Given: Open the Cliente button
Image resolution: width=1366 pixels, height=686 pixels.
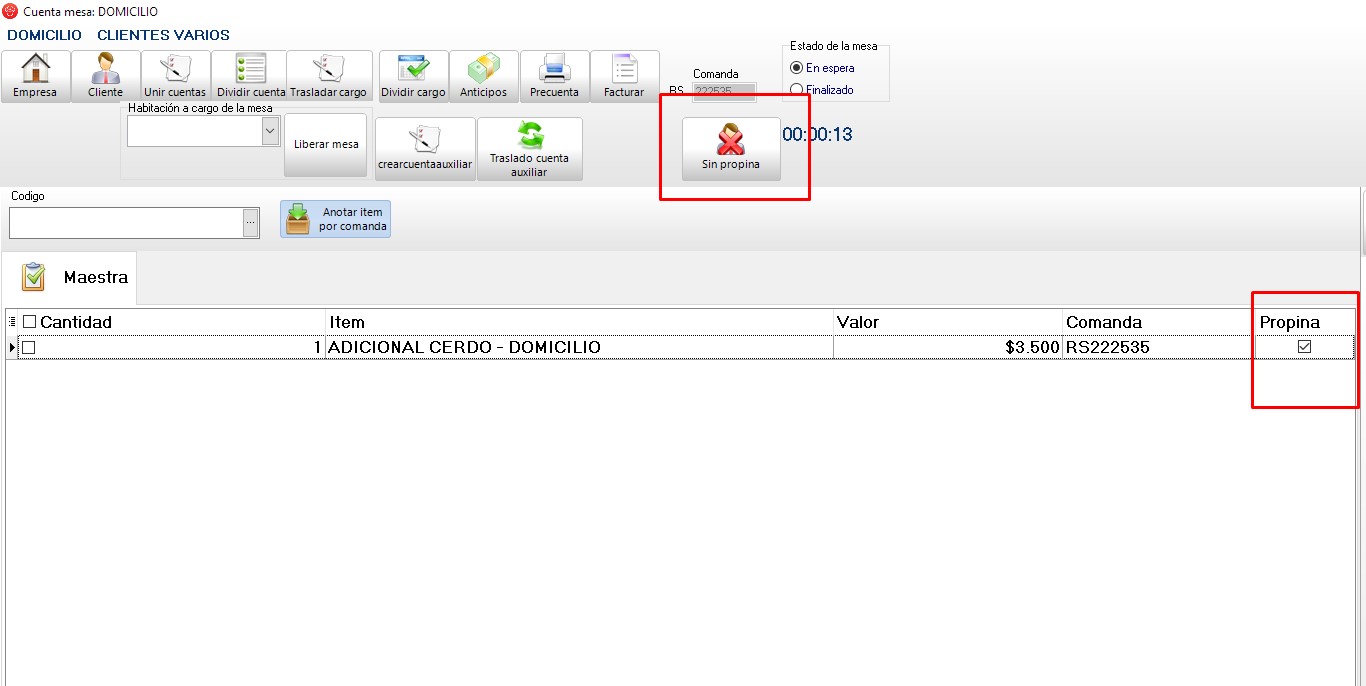Looking at the screenshot, I should coord(105,76).
